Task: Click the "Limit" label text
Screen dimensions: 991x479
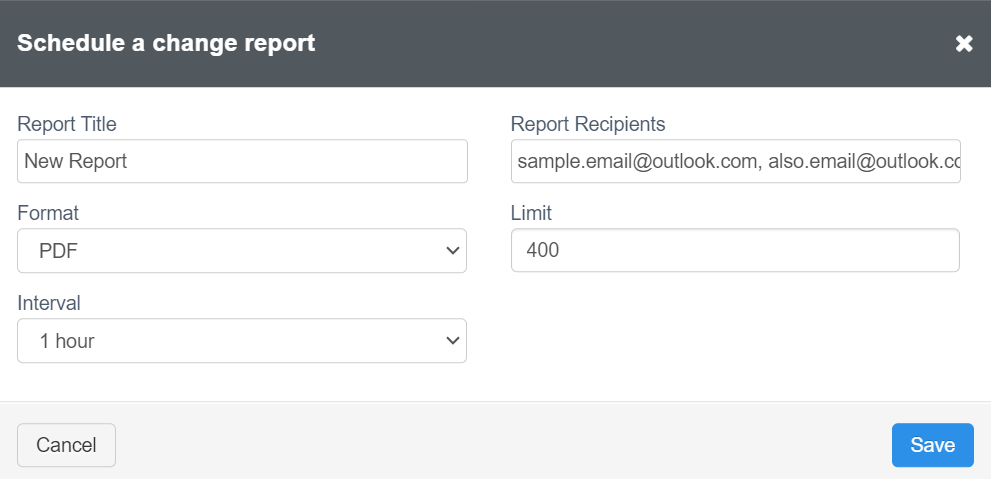Action: (x=531, y=213)
